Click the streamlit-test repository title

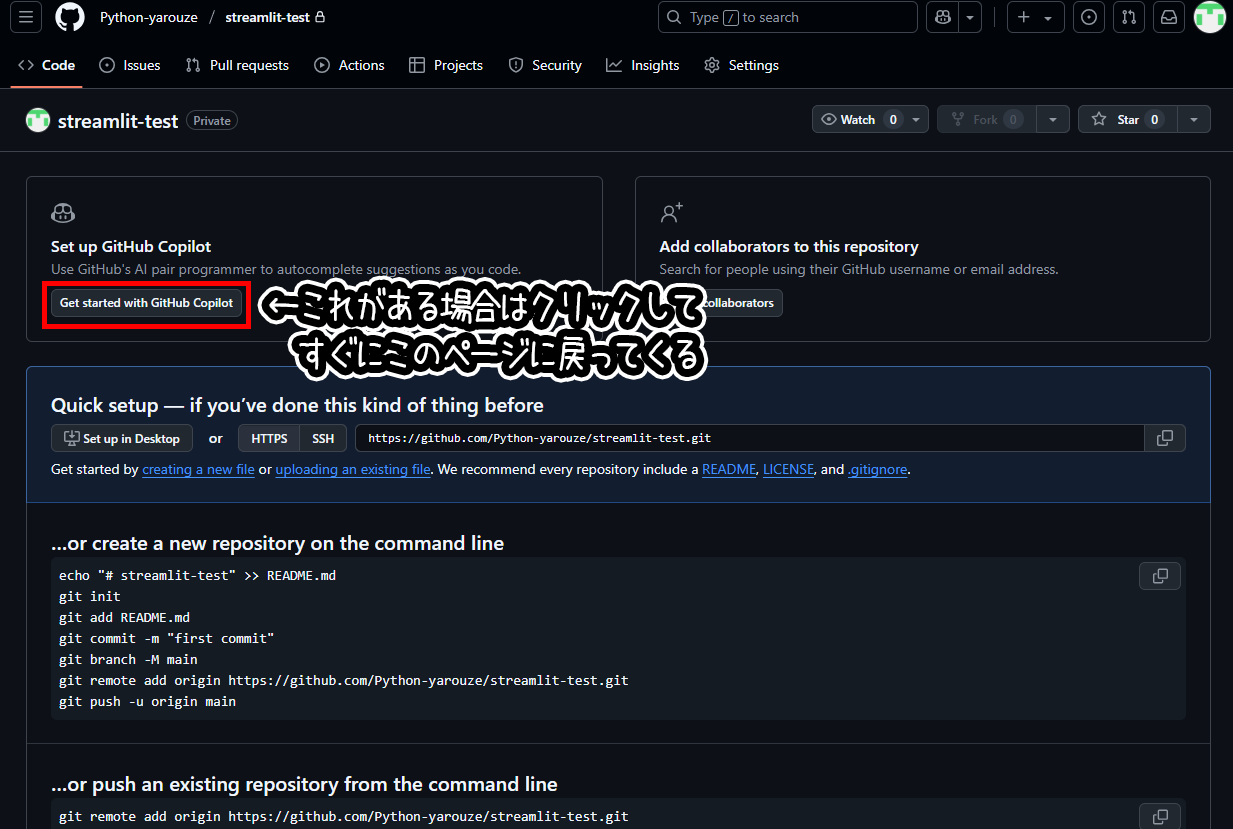(118, 121)
